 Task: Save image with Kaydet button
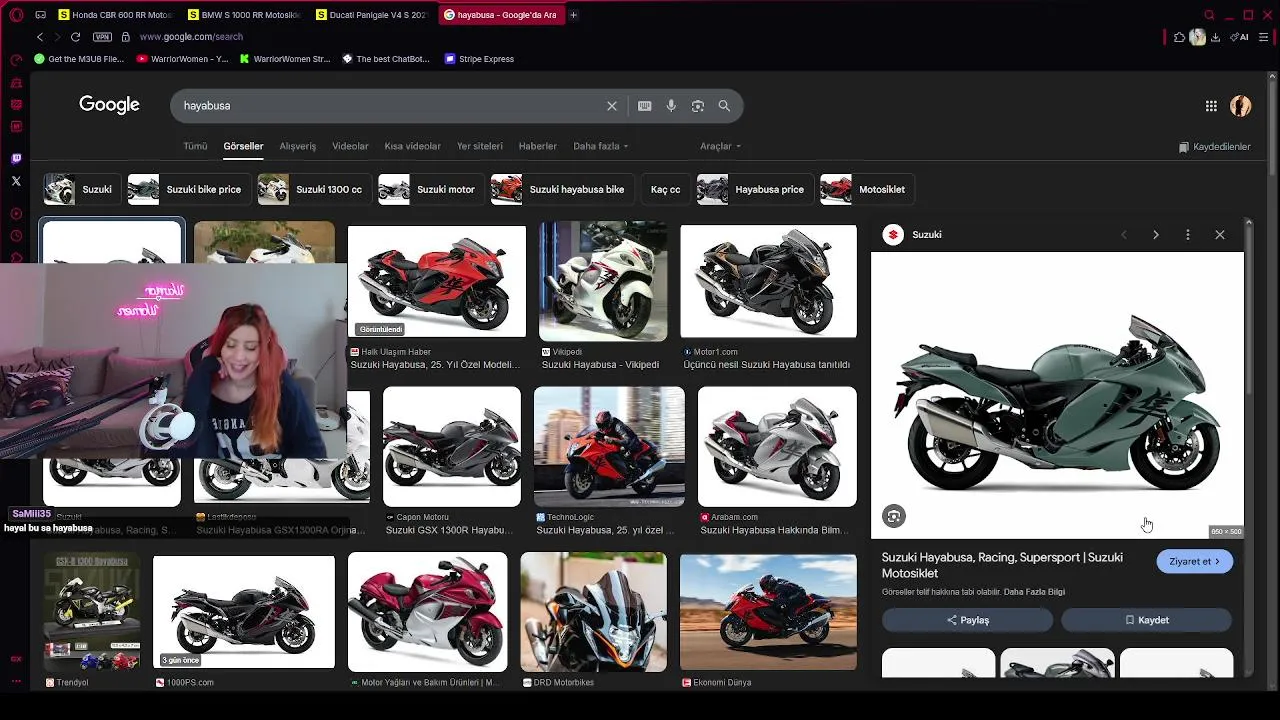pyautogui.click(x=1146, y=620)
